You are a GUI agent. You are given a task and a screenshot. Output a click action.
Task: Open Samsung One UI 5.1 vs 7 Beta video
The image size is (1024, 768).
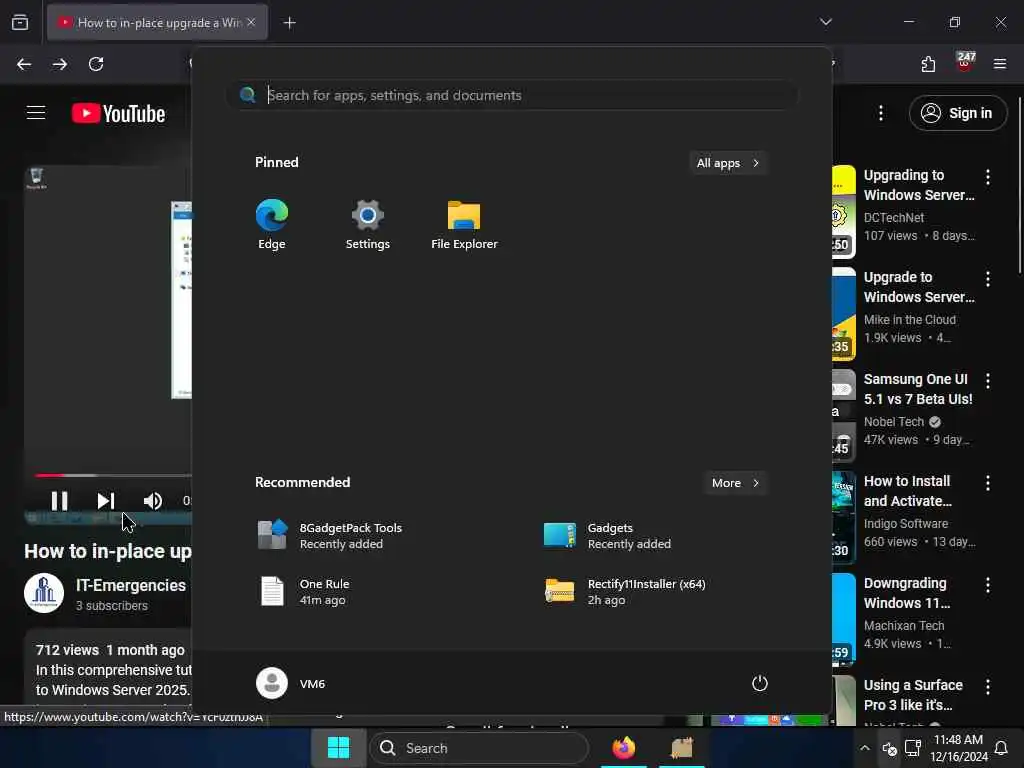point(918,389)
